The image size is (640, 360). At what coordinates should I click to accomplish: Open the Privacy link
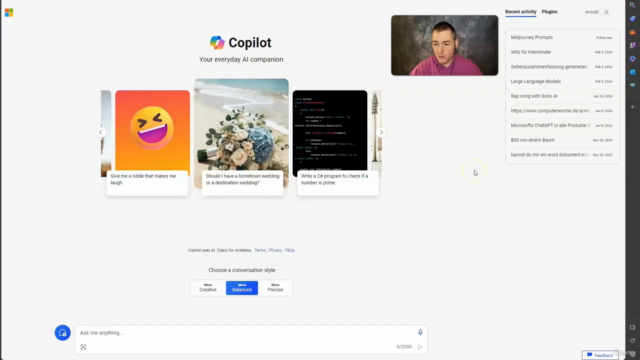275,250
